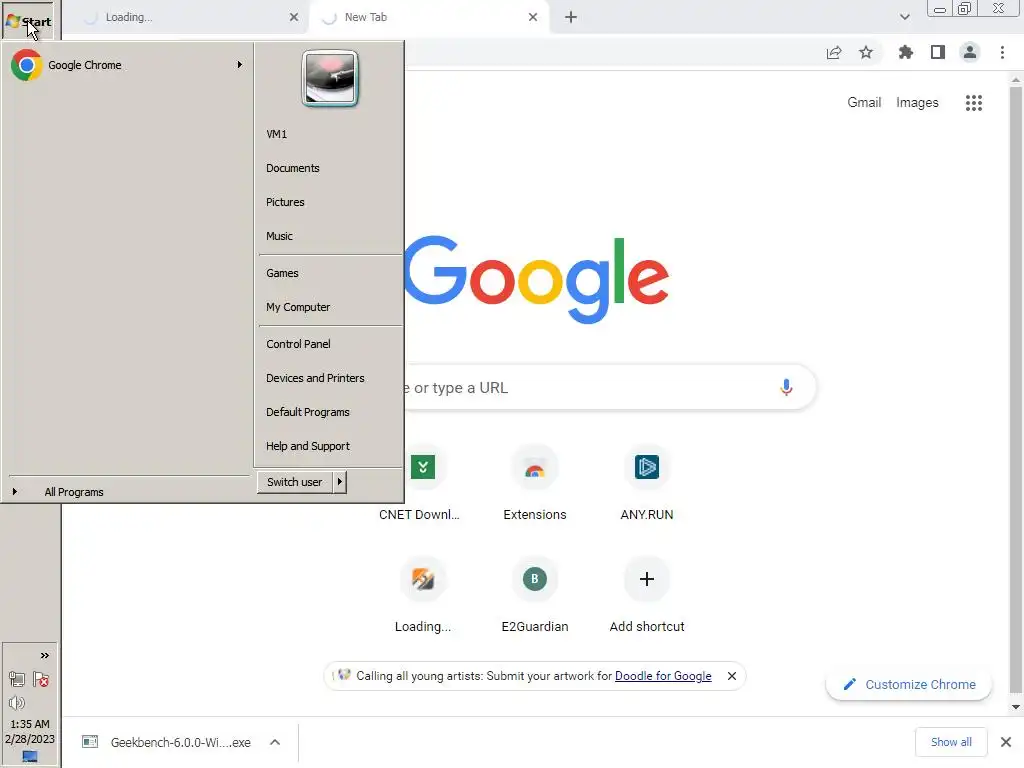Click the Start button

(x=29, y=22)
